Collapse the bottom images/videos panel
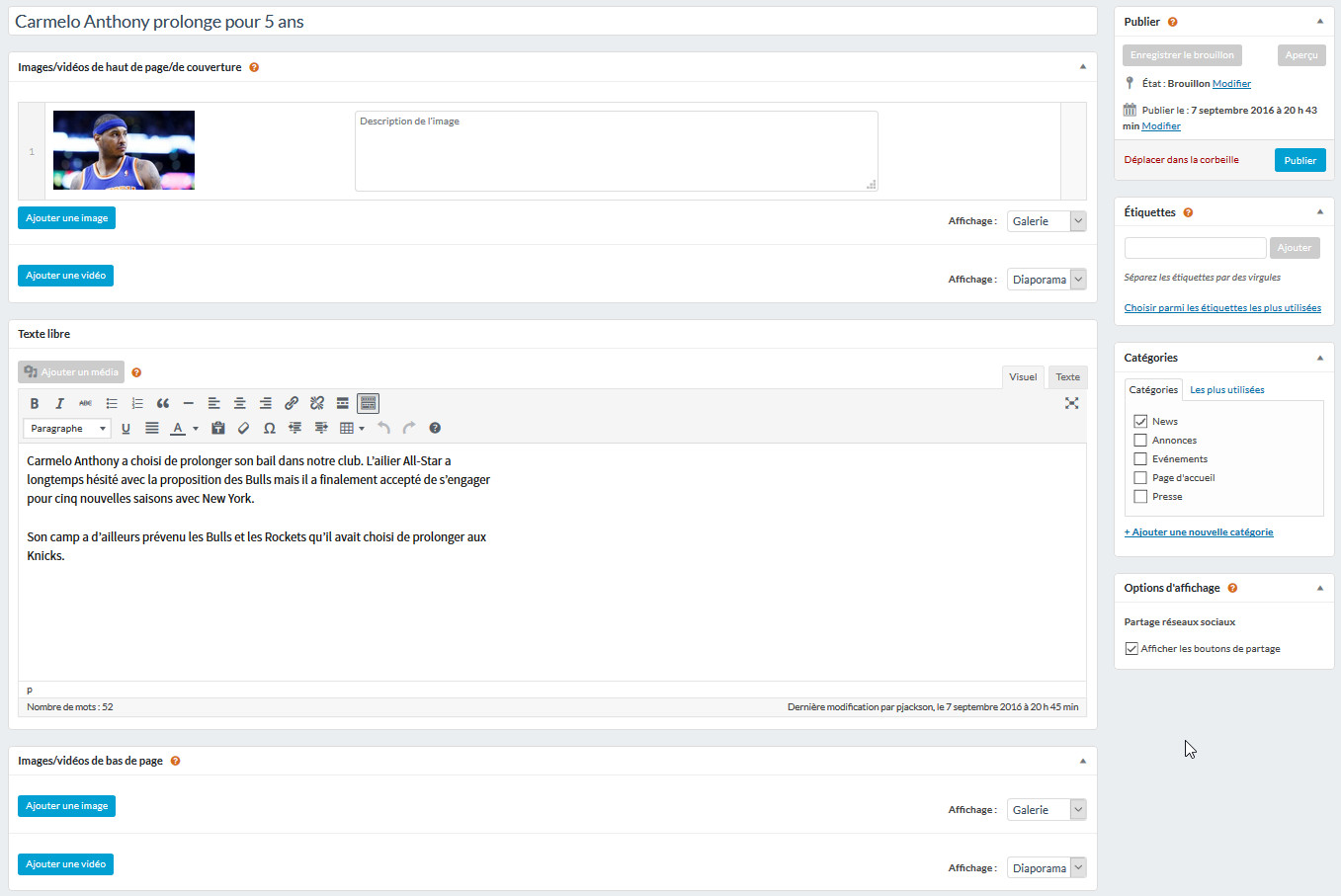1341x896 pixels. [1082, 761]
